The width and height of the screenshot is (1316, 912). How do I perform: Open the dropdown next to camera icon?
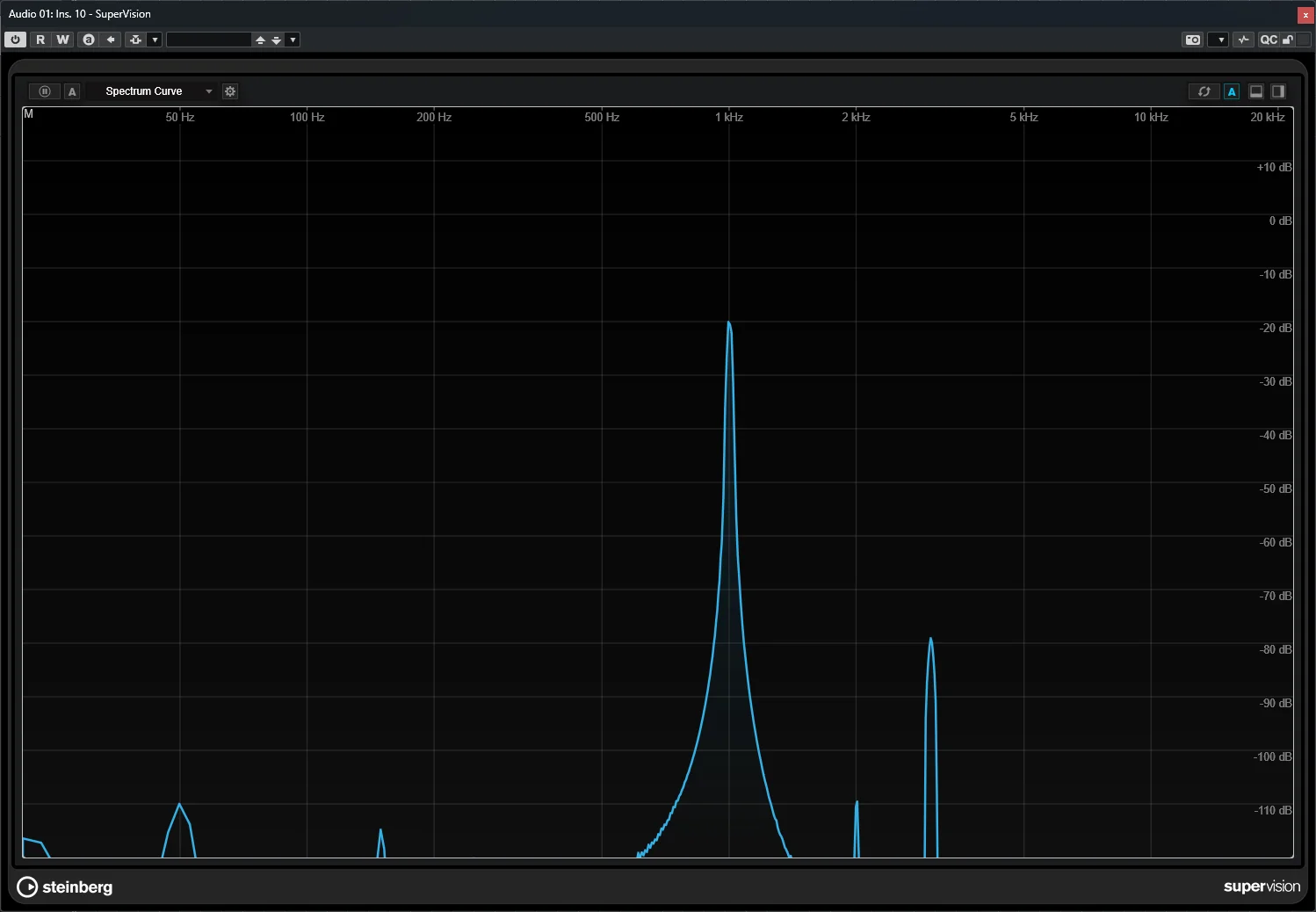coord(1219,40)
